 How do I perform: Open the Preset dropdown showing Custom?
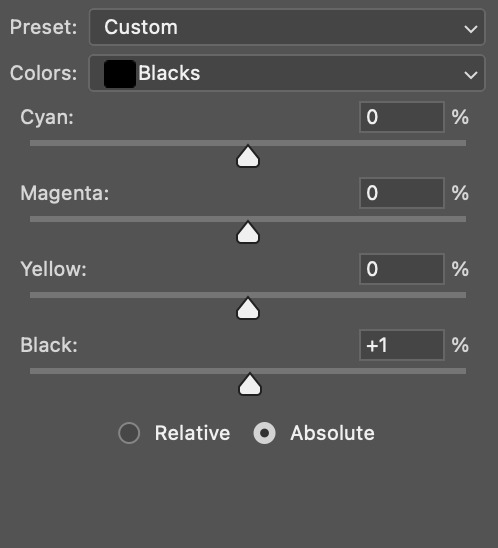(x=287, y=27)
